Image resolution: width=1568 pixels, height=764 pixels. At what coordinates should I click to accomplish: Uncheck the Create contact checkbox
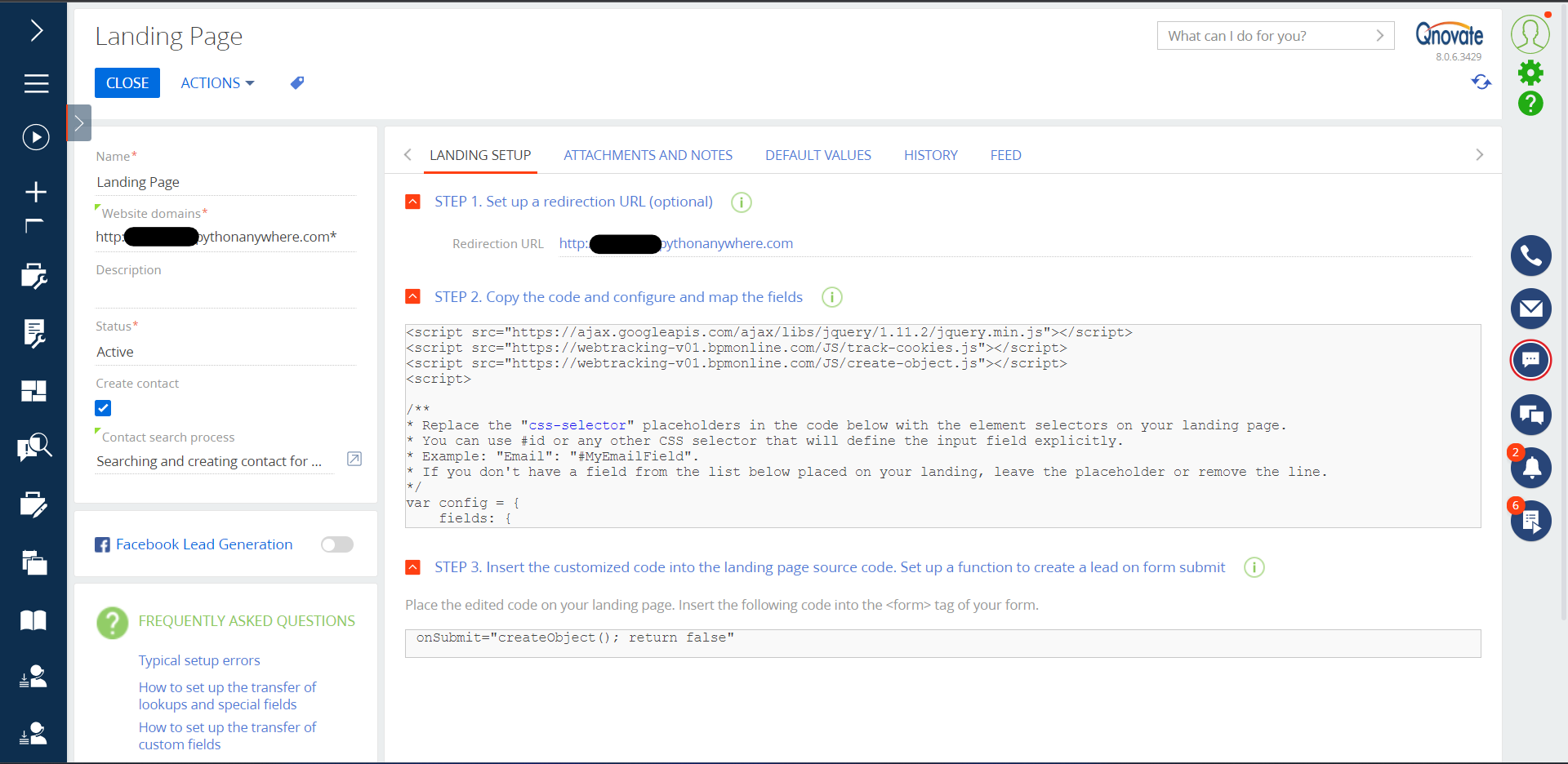click(103, 408)
